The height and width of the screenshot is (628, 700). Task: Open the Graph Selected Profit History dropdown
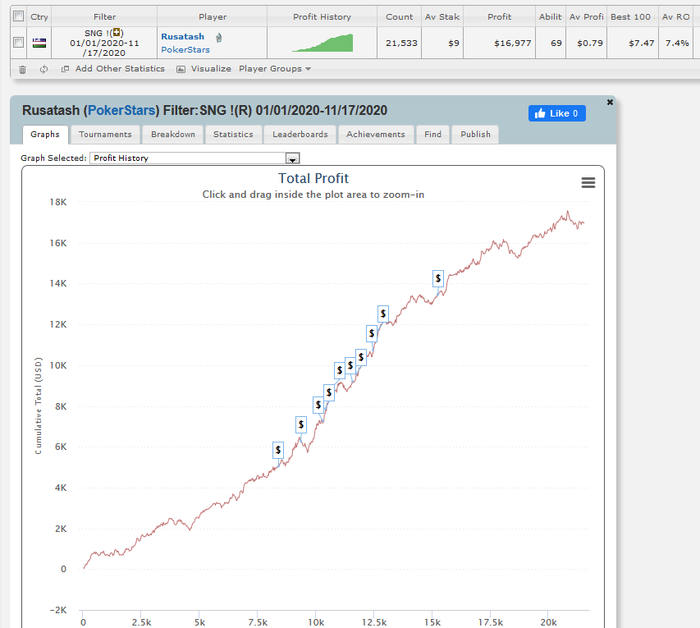[292, 158]
